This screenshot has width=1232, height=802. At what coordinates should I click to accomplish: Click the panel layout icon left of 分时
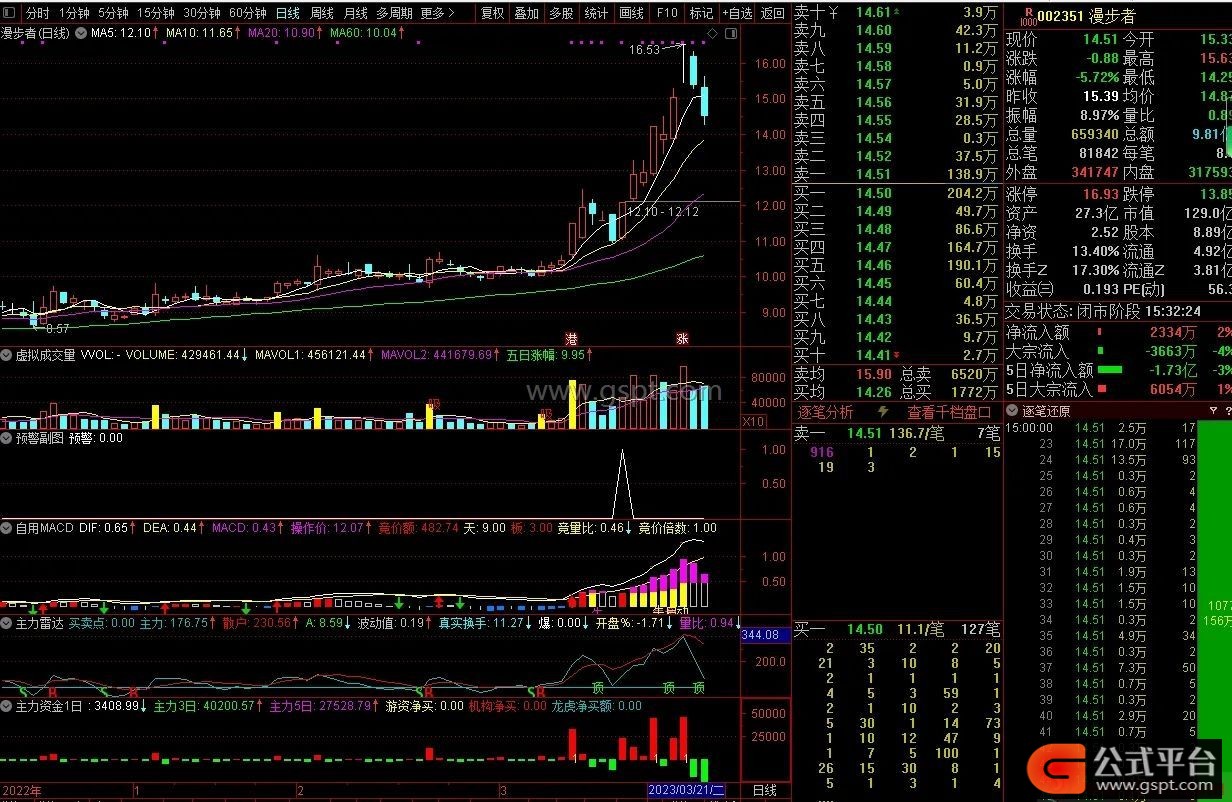11,13
